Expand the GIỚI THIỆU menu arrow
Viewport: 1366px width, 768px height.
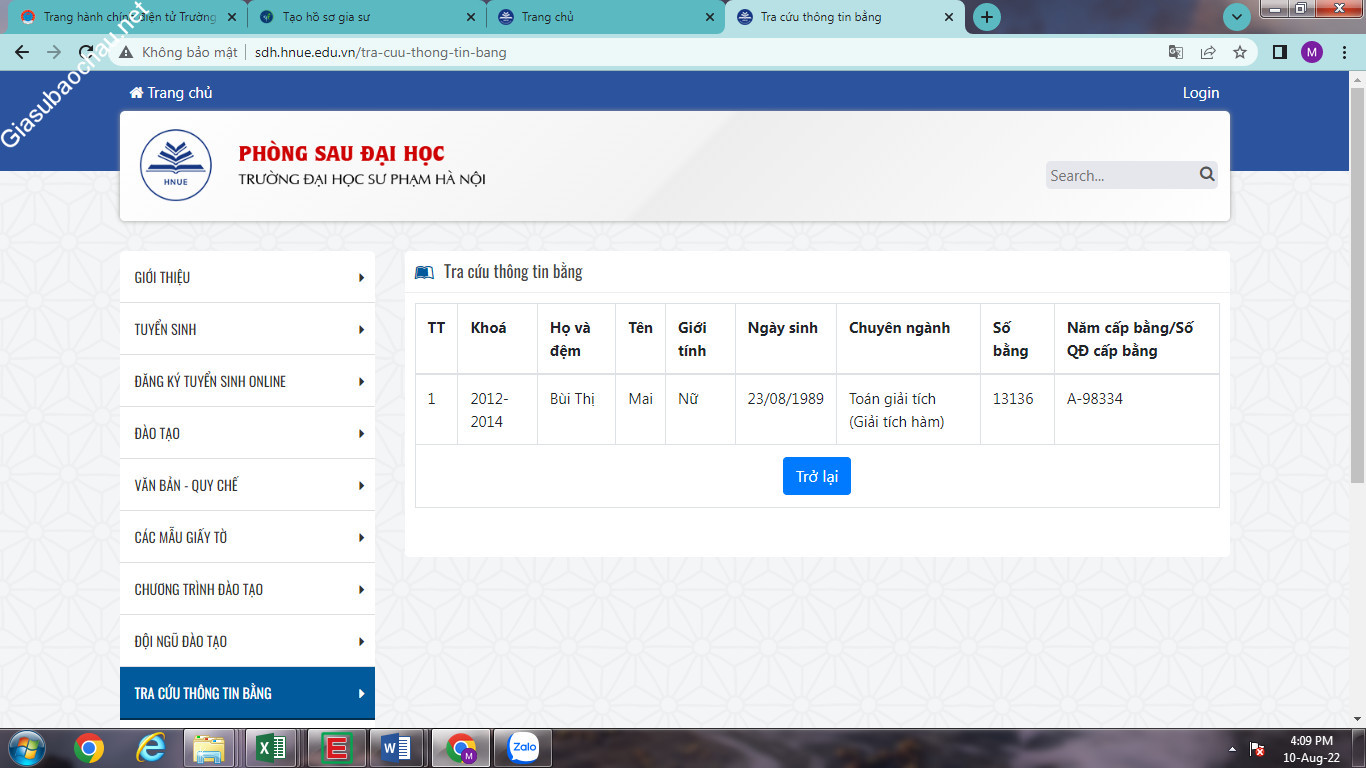(361, 277)
